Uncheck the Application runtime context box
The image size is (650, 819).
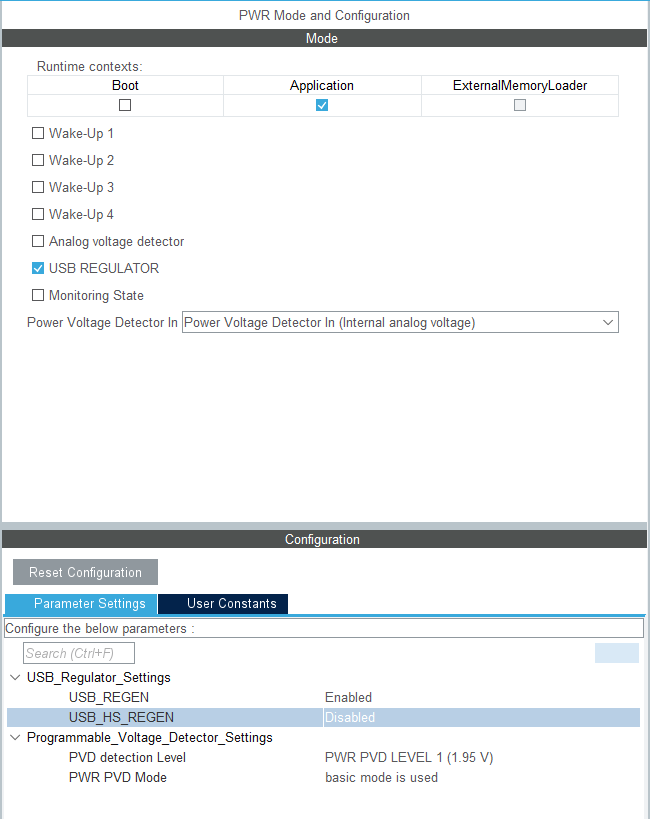tap(322, 105)
